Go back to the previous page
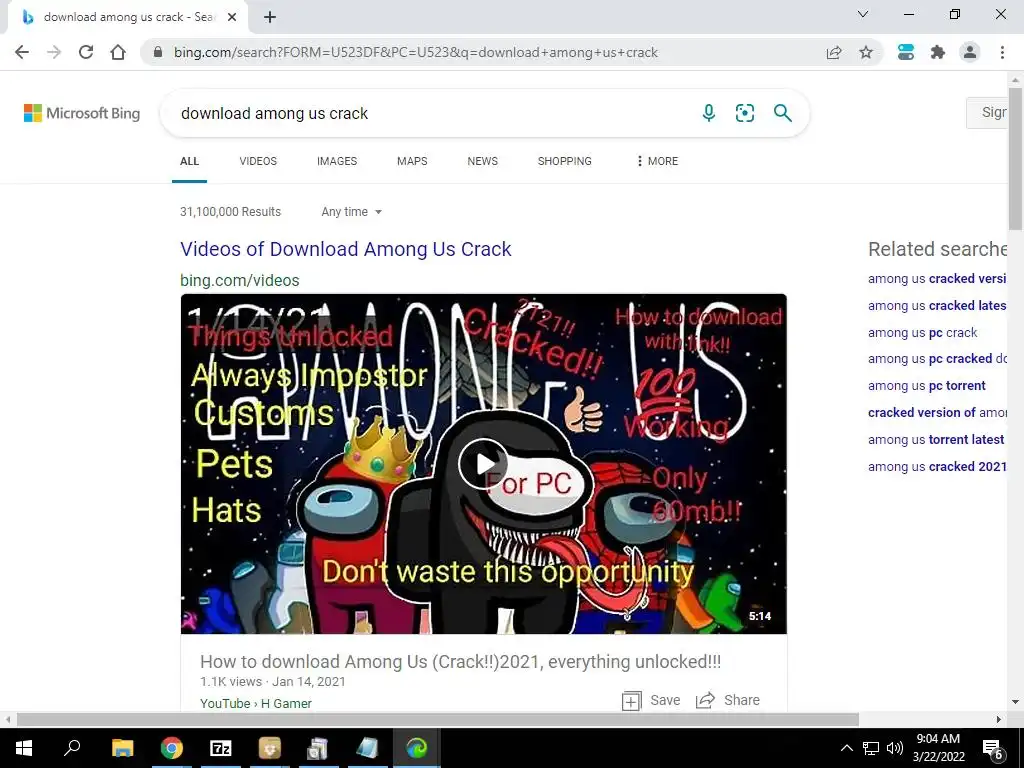Screen dimensions: 1024x768 [22, 52]
